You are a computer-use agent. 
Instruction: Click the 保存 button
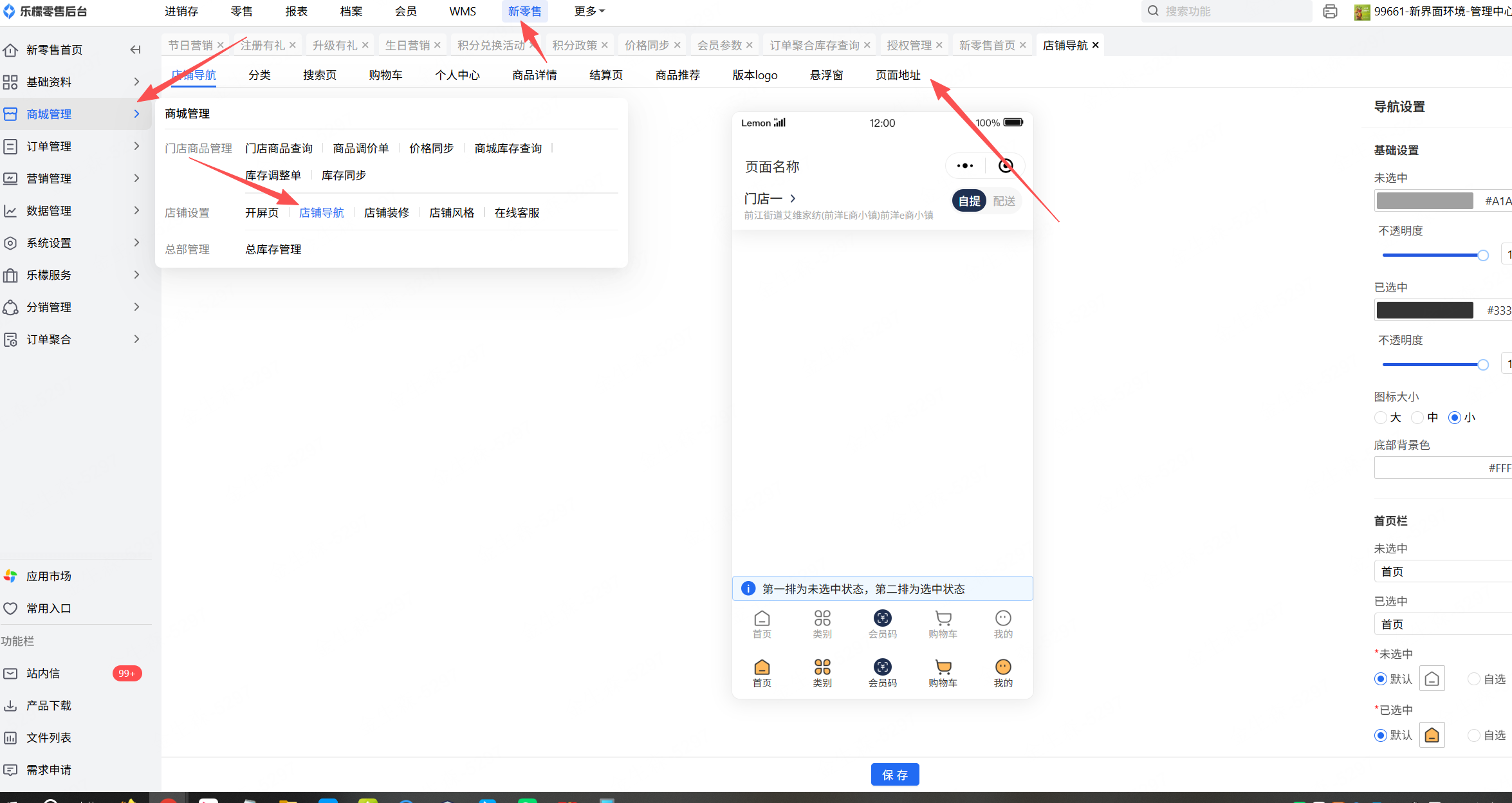click(894, 775)
